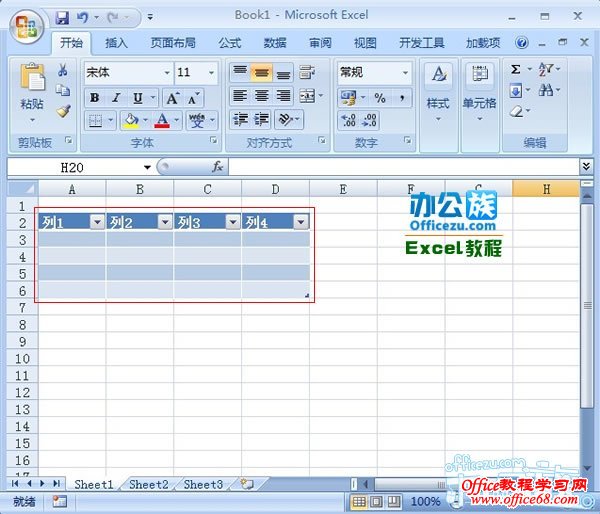Align cell text to the left
Screen dimensions: 600x514
pyautogui.click(x=240, y=96)
